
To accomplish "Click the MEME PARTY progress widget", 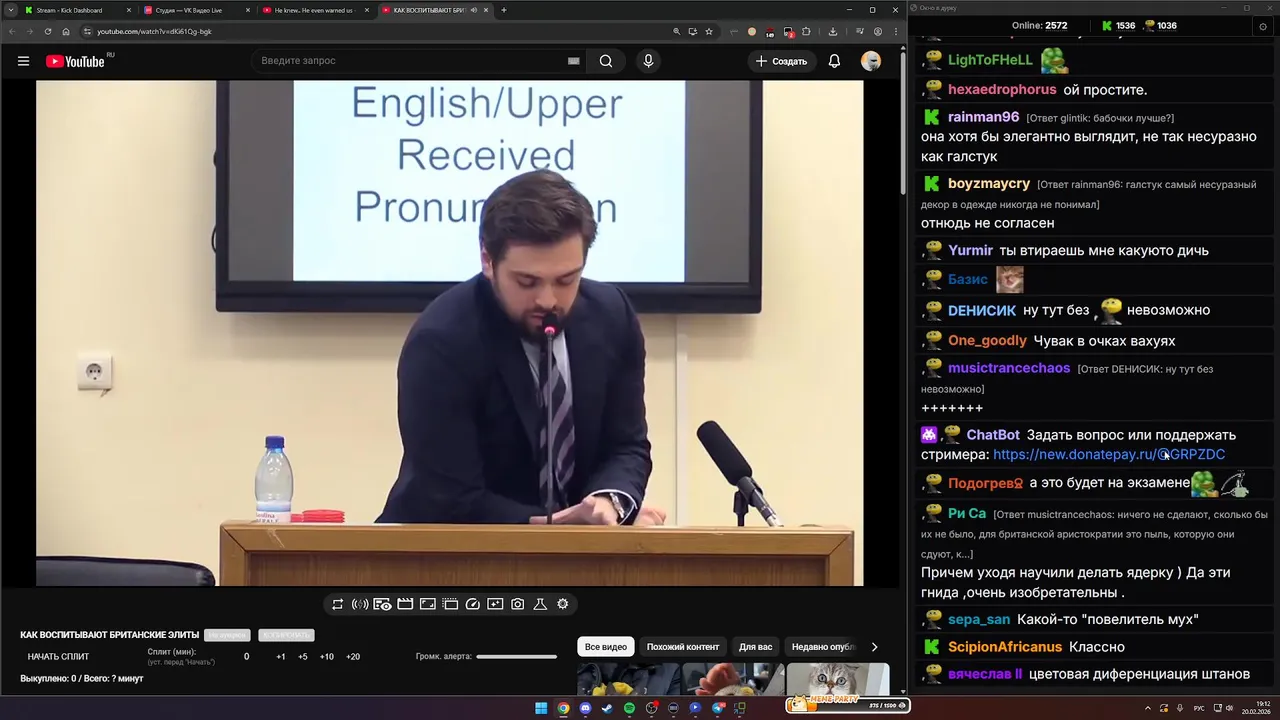I will (847, 704).
